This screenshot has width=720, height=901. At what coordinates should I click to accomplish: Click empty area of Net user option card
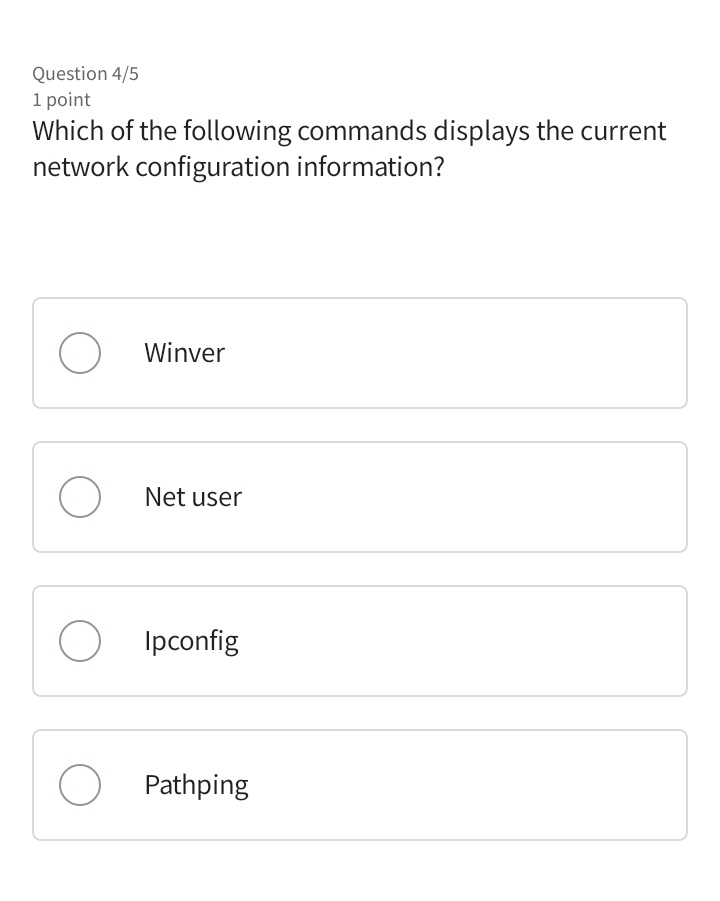tap(450, 497)
